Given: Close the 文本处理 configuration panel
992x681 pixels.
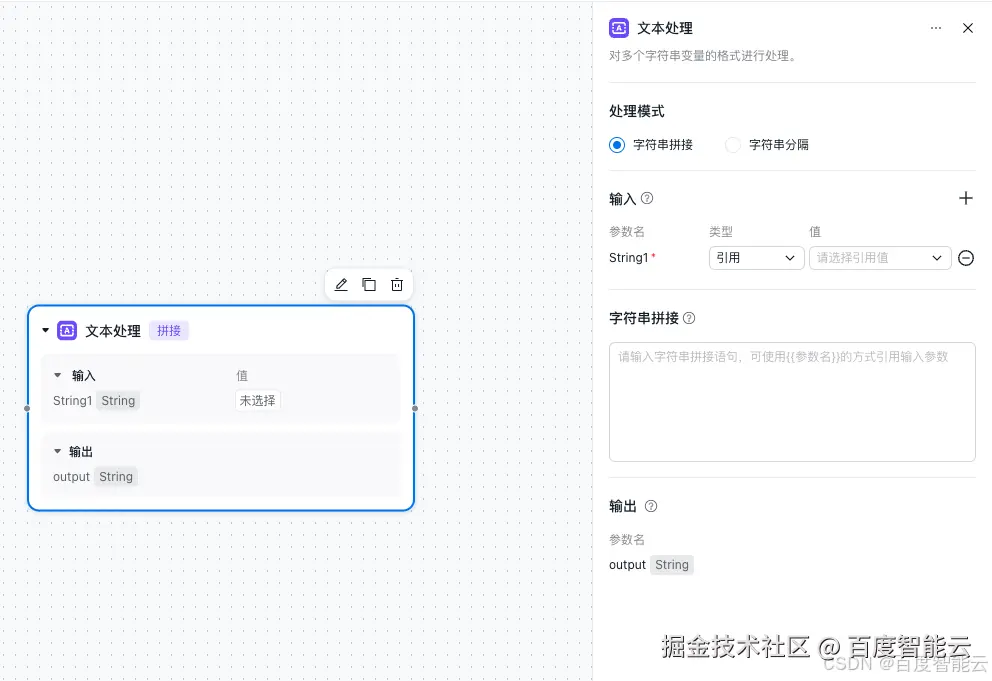Looking at the screenshot, I should (967, 28).
